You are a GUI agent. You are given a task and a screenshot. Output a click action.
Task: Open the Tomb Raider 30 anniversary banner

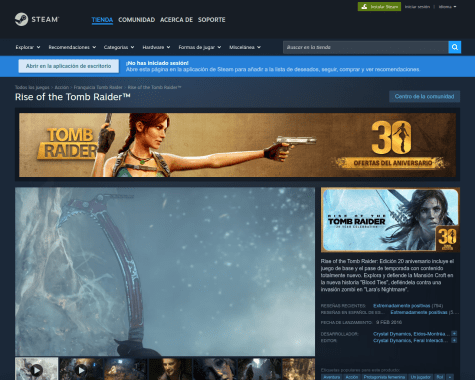pyautogui.click(x=237, y=145)
